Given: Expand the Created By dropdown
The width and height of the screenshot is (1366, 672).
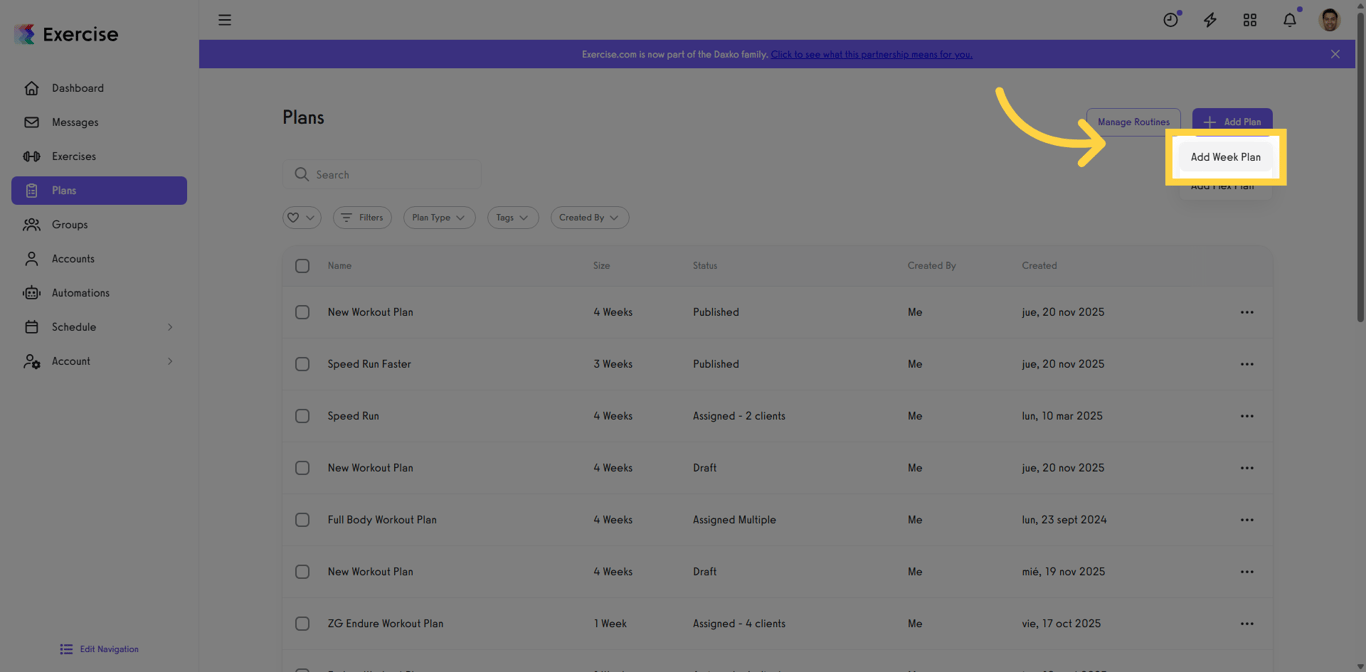Looking at the screenshot, I should pos(589,217).
